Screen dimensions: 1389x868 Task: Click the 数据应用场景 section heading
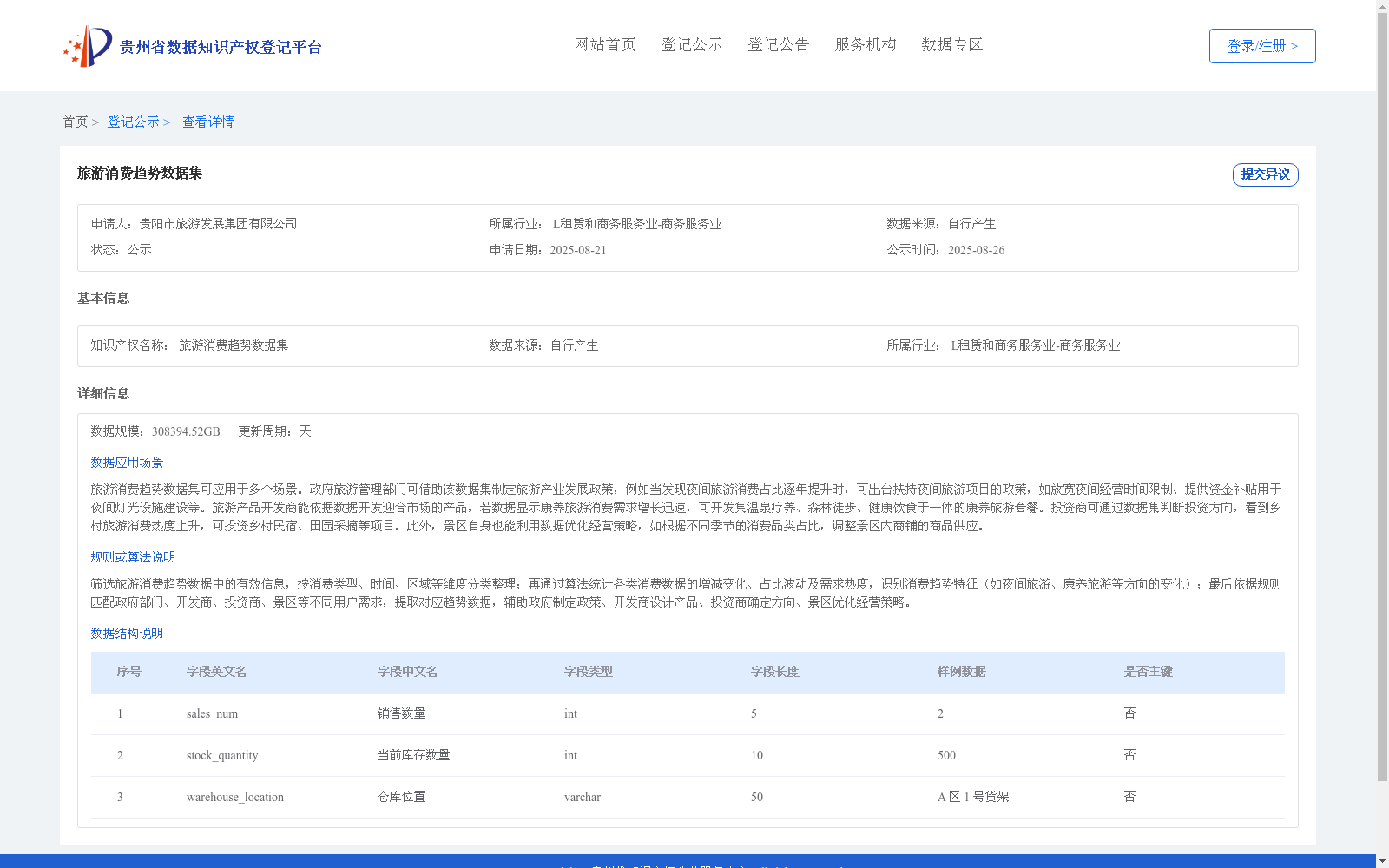127,463
